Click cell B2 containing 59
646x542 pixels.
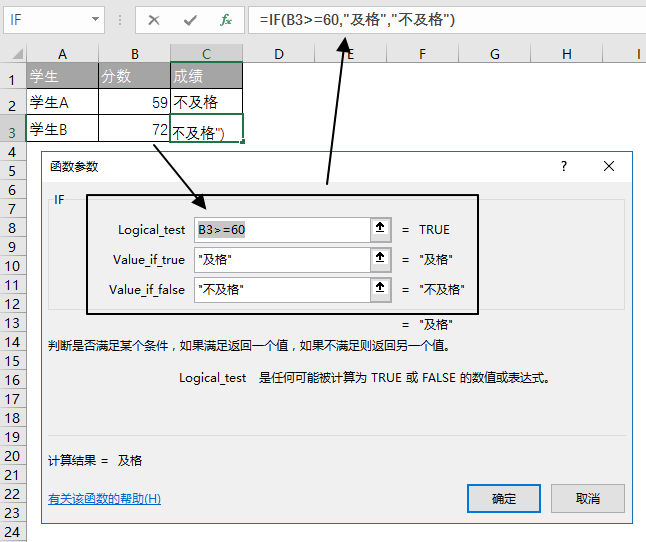tap(134, 102)
